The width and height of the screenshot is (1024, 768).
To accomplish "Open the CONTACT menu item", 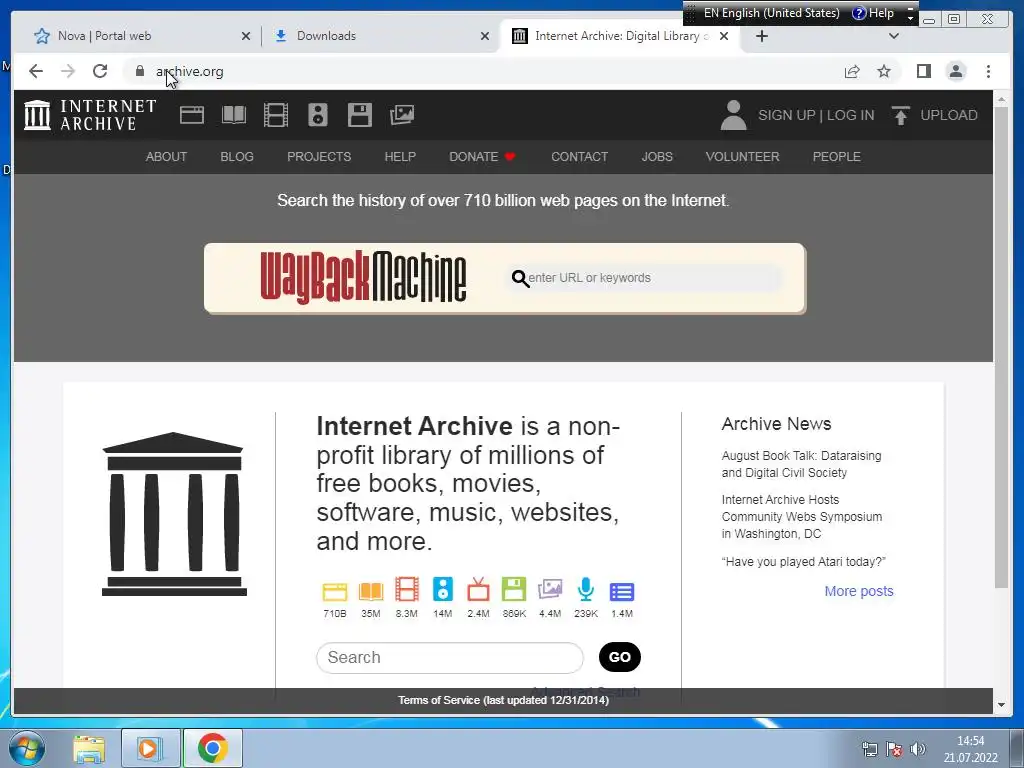I will coord(579,157).
